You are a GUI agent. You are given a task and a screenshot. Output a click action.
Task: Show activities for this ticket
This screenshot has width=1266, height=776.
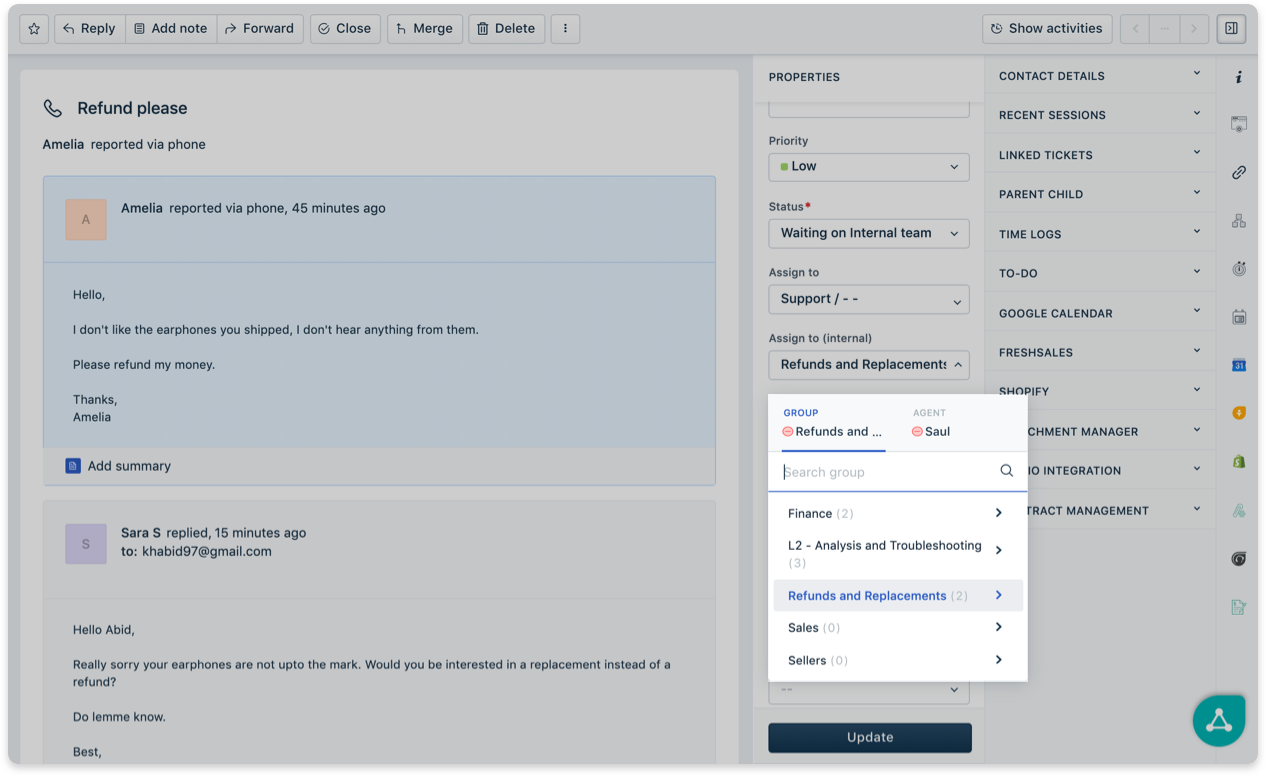point(1047,29)
